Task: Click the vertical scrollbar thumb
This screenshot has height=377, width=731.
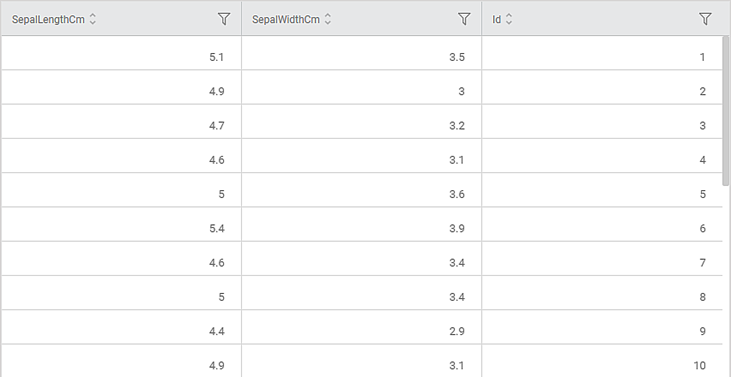Action: 726,111
